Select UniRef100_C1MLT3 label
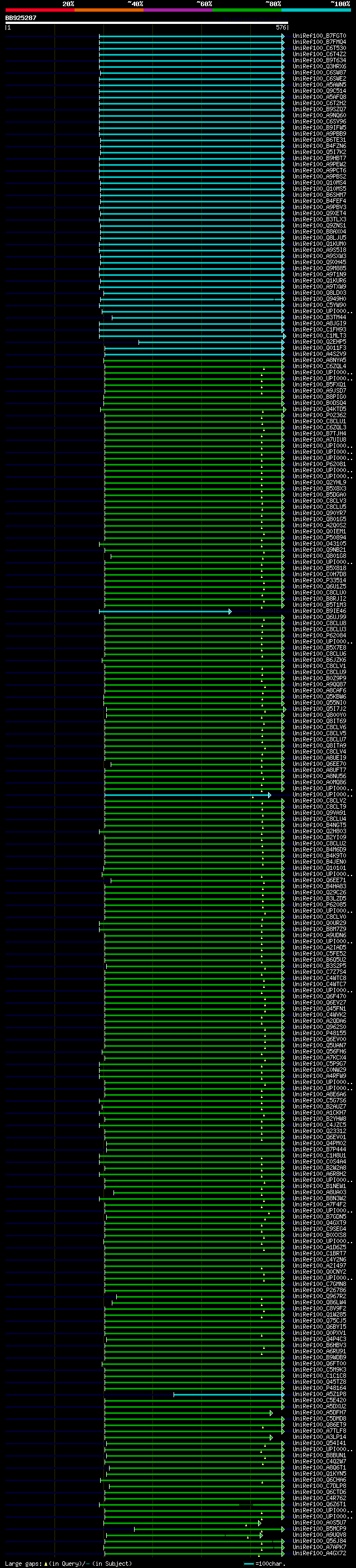The height and width of the screenshot is (1568, 356). coord(319,336)
